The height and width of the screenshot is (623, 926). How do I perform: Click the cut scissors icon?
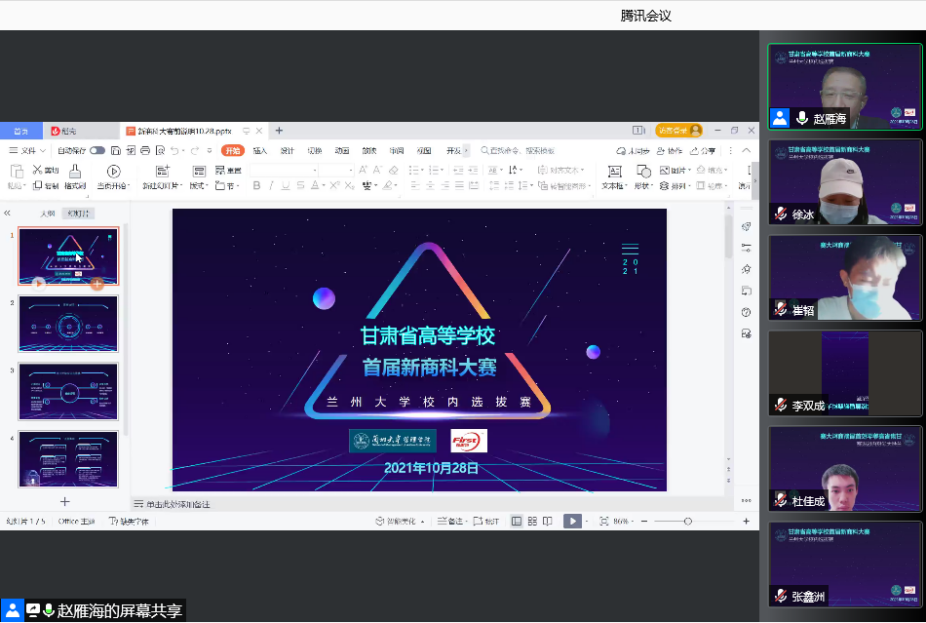[x=38, y=170]
